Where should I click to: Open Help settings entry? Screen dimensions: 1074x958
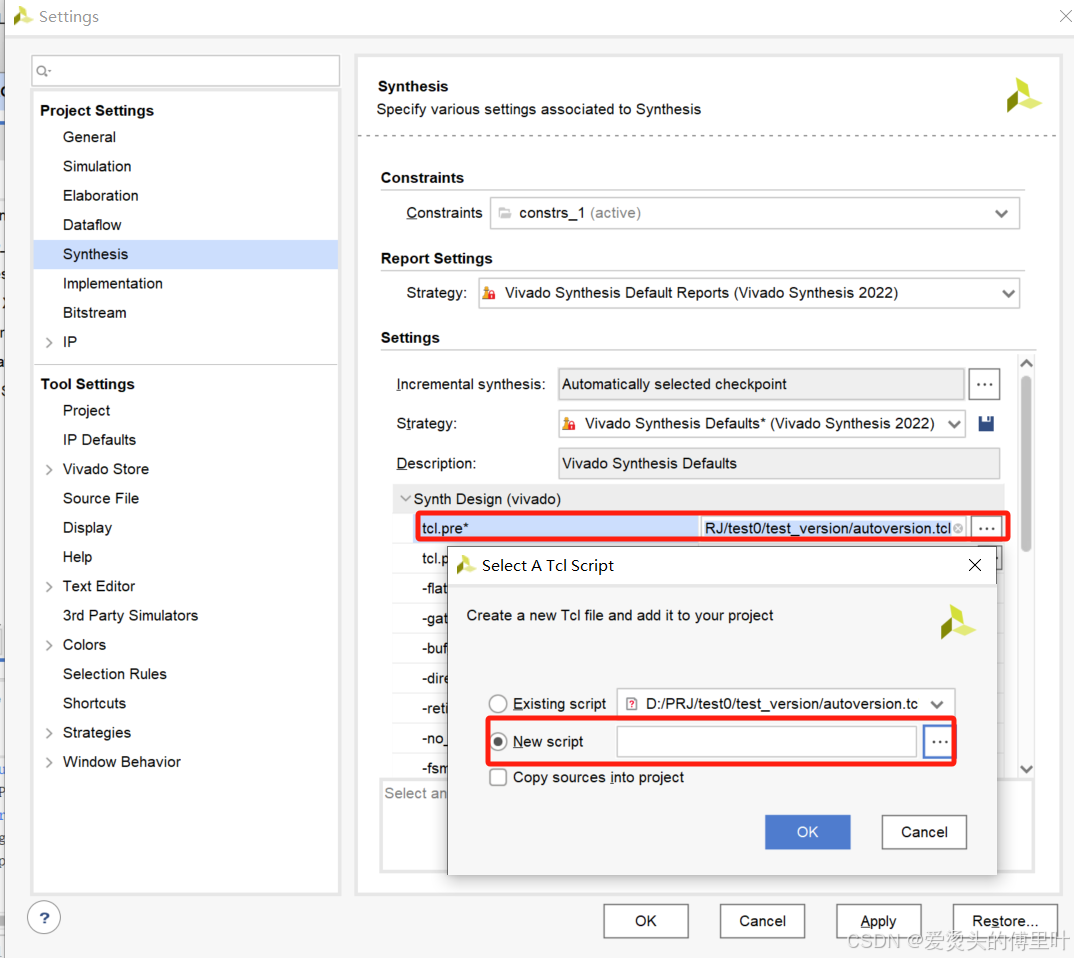(77, 557)
